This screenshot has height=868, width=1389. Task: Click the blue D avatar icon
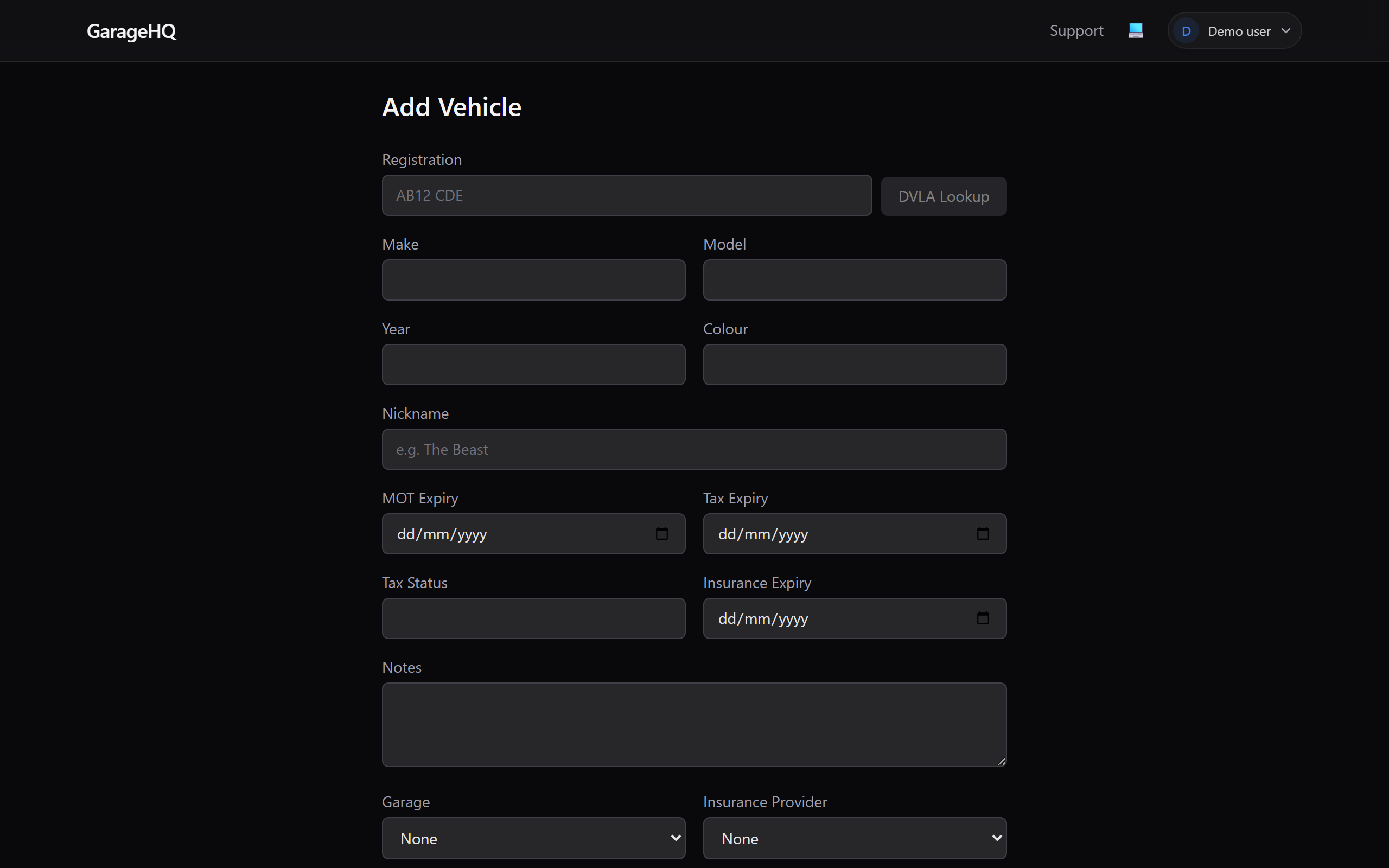1187,30
